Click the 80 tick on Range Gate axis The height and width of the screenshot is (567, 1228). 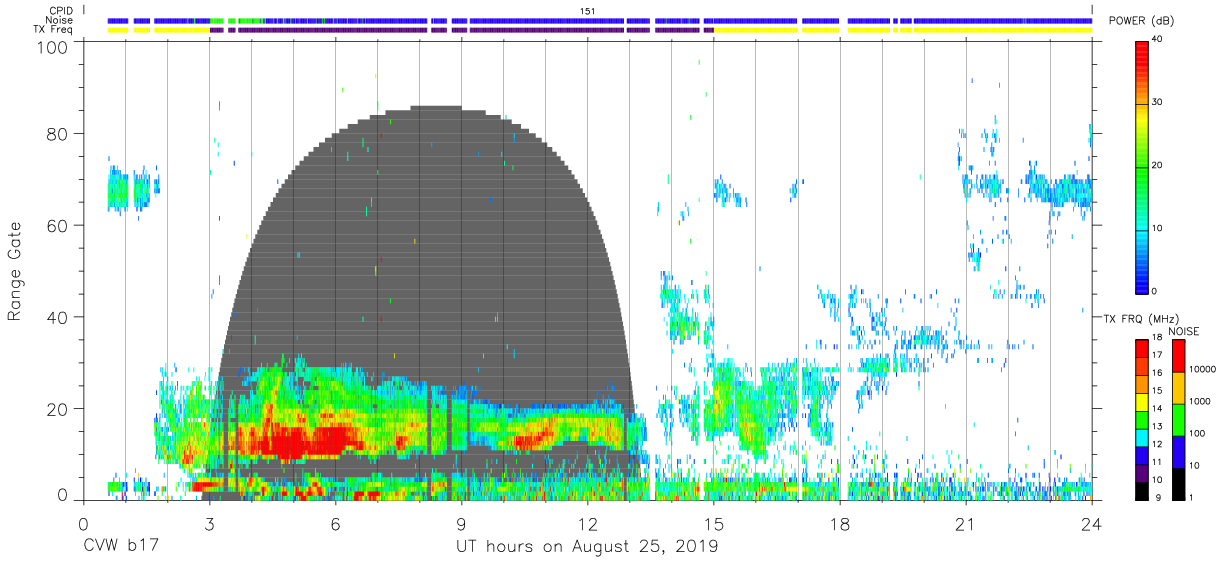57,134
